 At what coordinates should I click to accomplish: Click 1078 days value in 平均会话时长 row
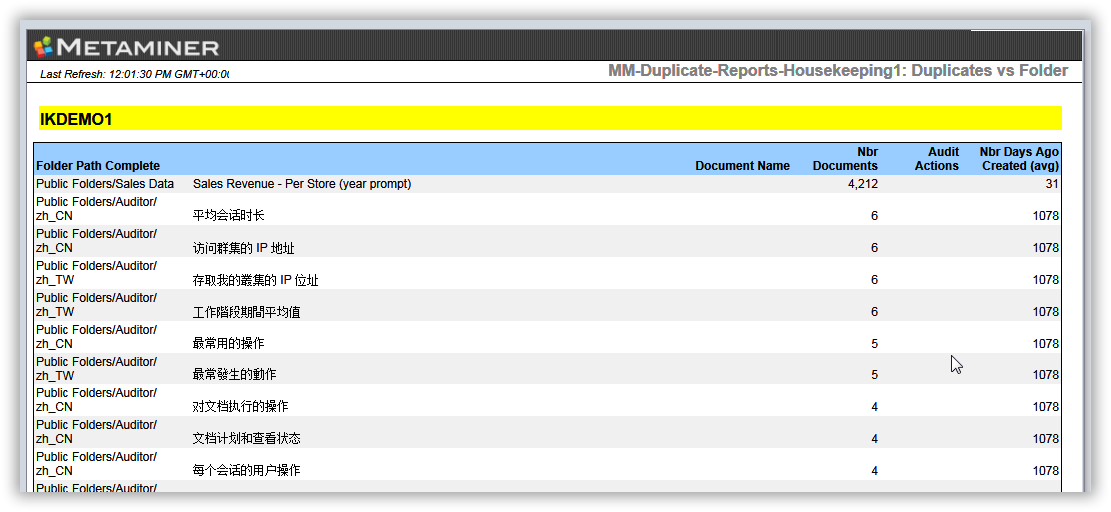pyautogui.click(x=1046, y=216)
